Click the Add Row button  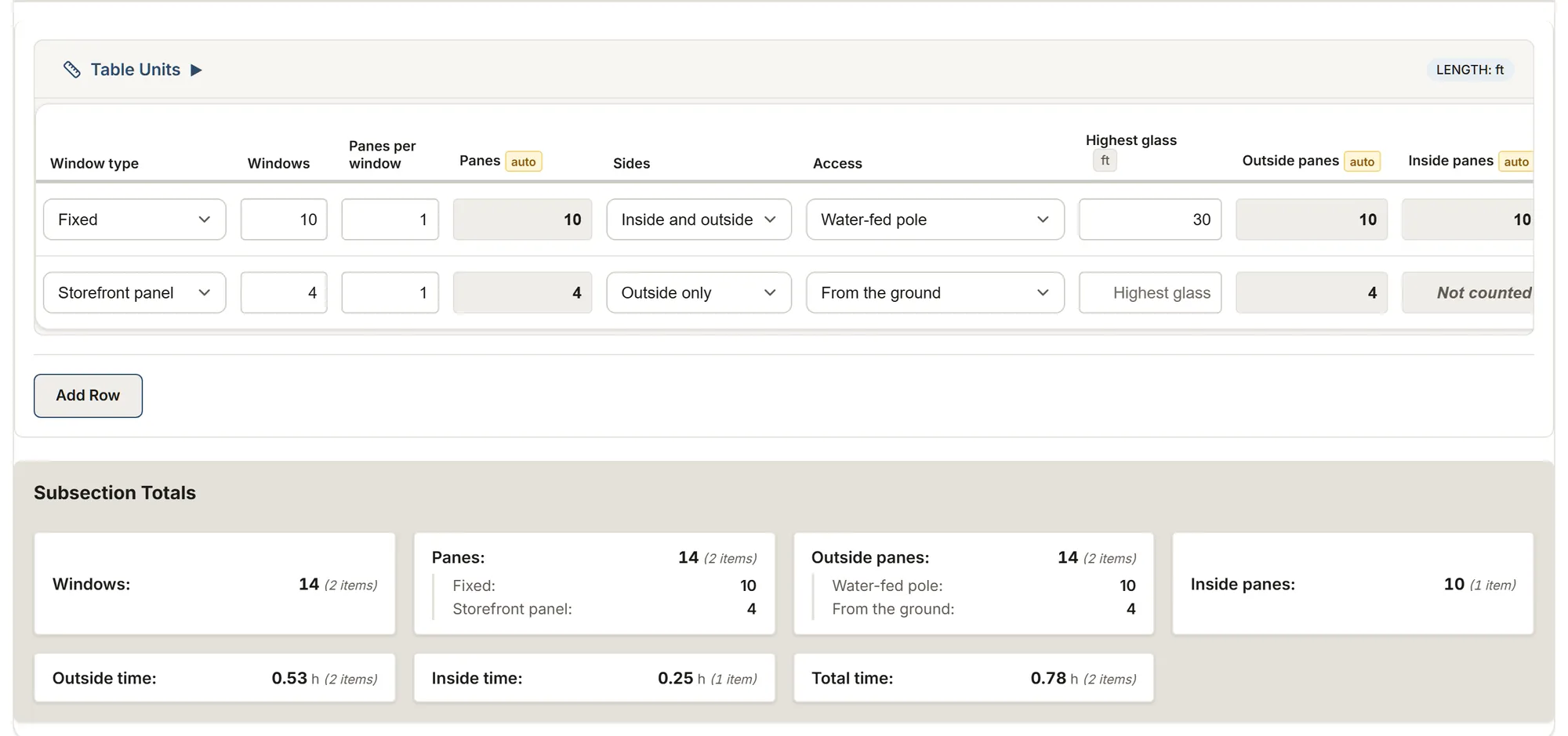[88, 396]
